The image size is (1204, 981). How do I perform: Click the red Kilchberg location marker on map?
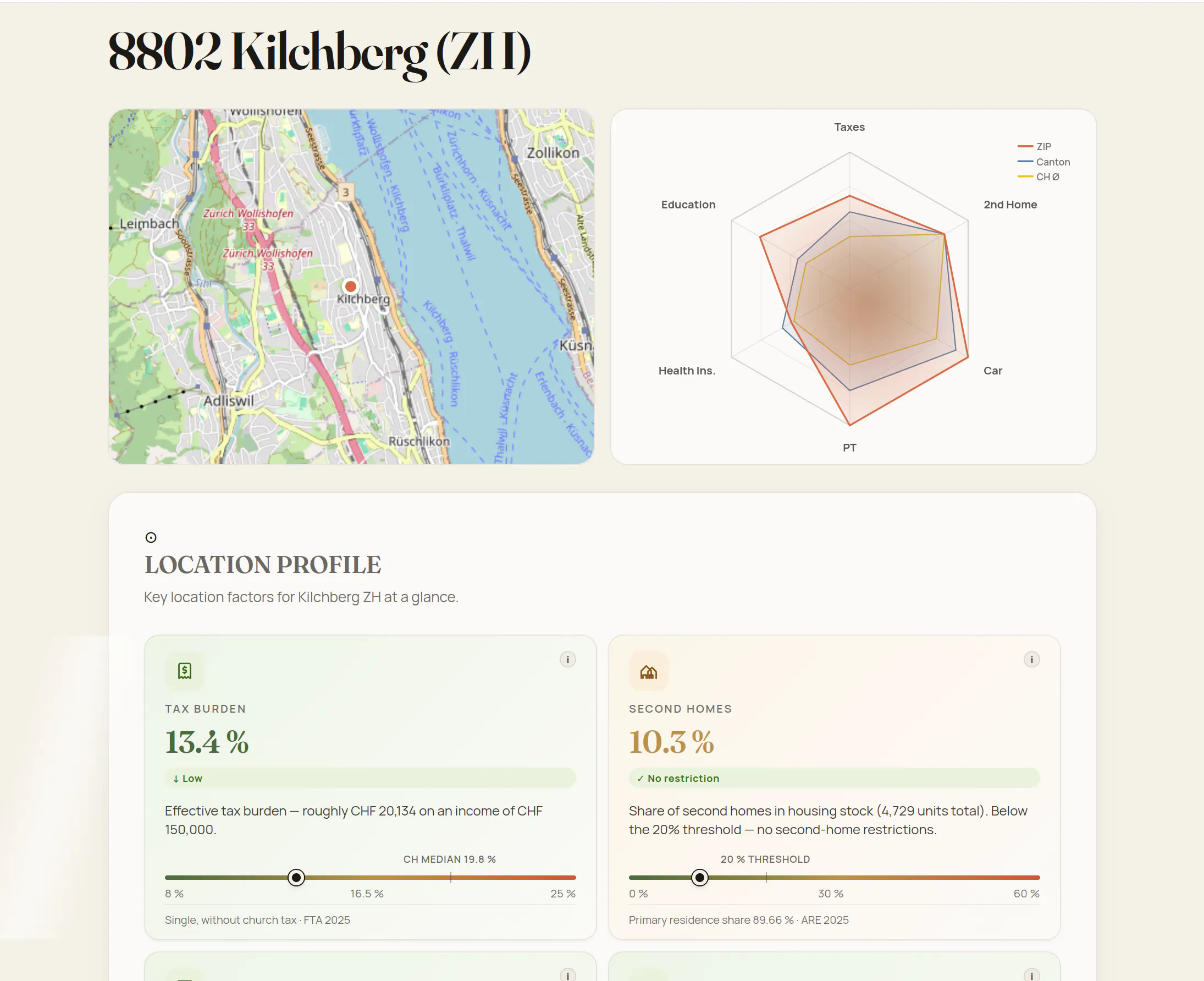point(350,286)
